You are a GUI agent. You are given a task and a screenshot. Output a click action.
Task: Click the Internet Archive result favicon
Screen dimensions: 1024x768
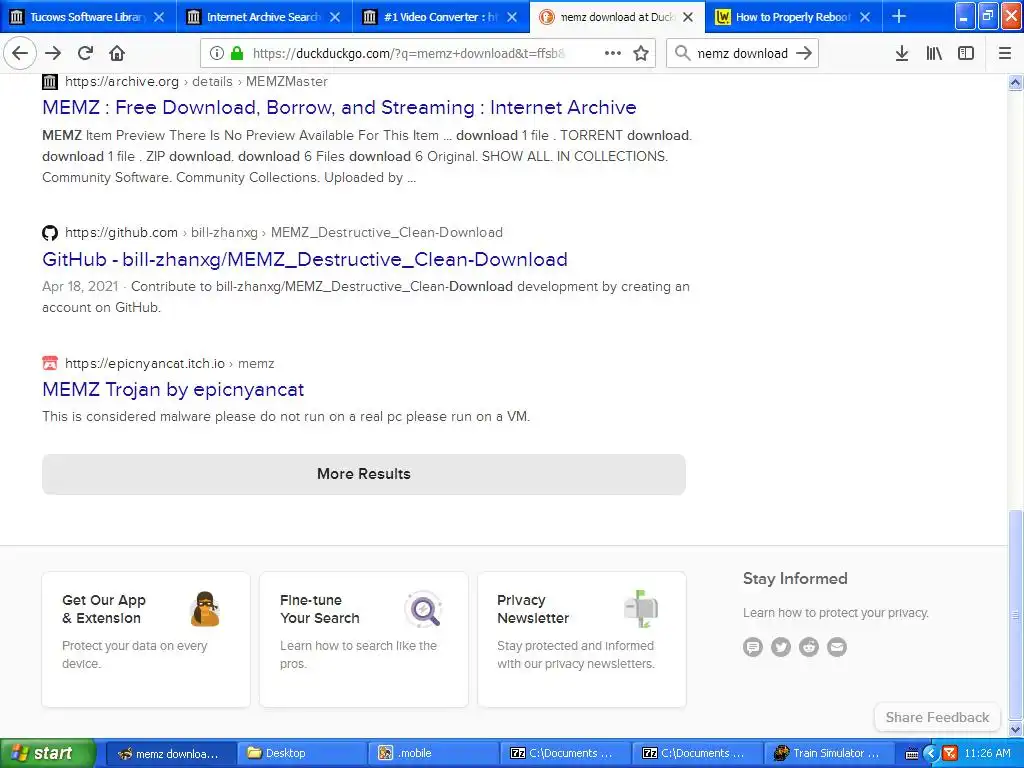[50, 82]
